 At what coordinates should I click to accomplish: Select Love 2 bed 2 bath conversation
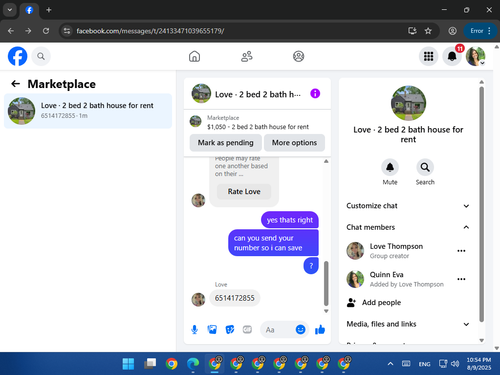(x=88, y=111)
